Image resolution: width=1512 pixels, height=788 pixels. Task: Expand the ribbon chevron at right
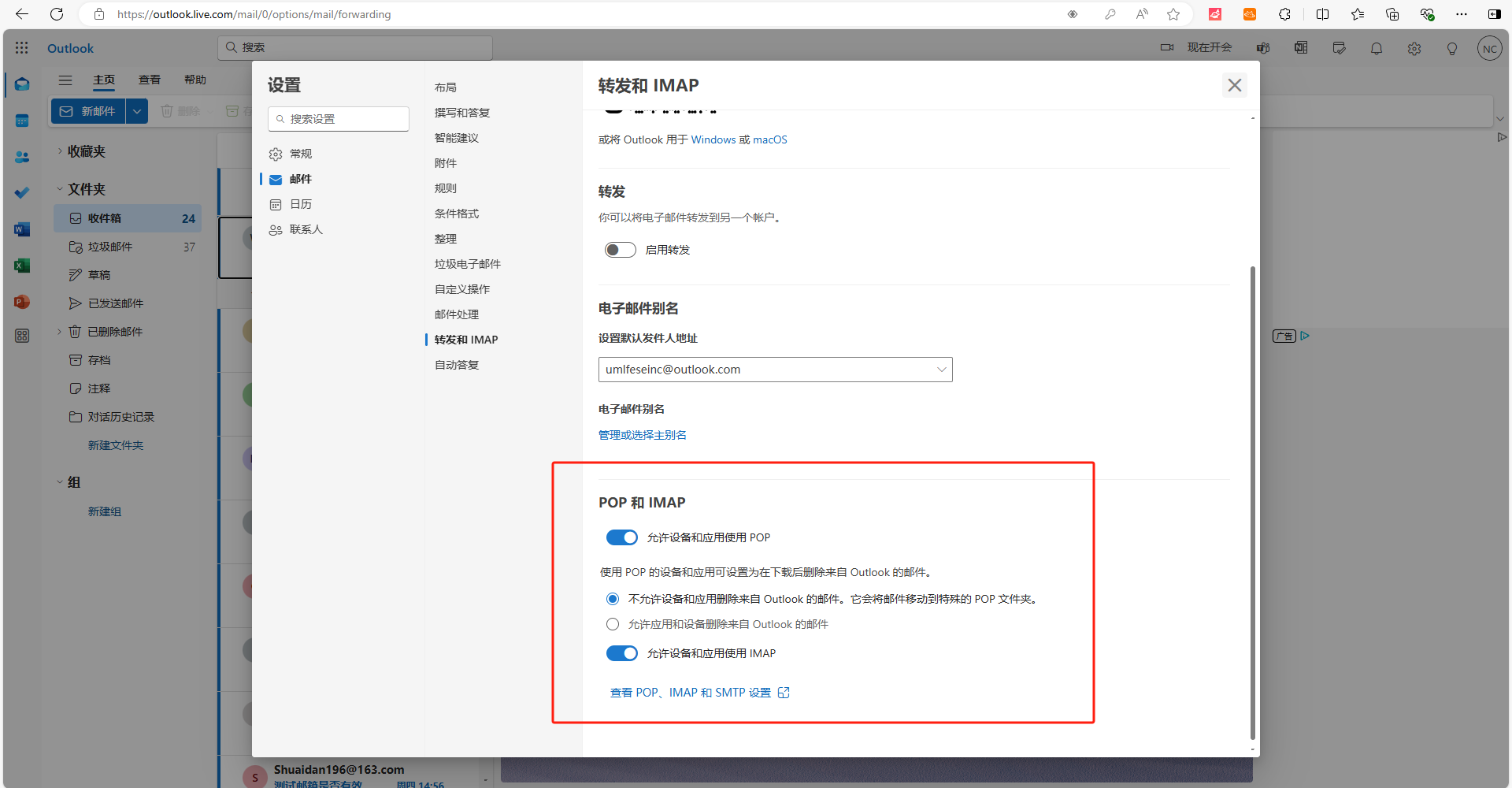pyautogui.click(x=1500, y=119)
